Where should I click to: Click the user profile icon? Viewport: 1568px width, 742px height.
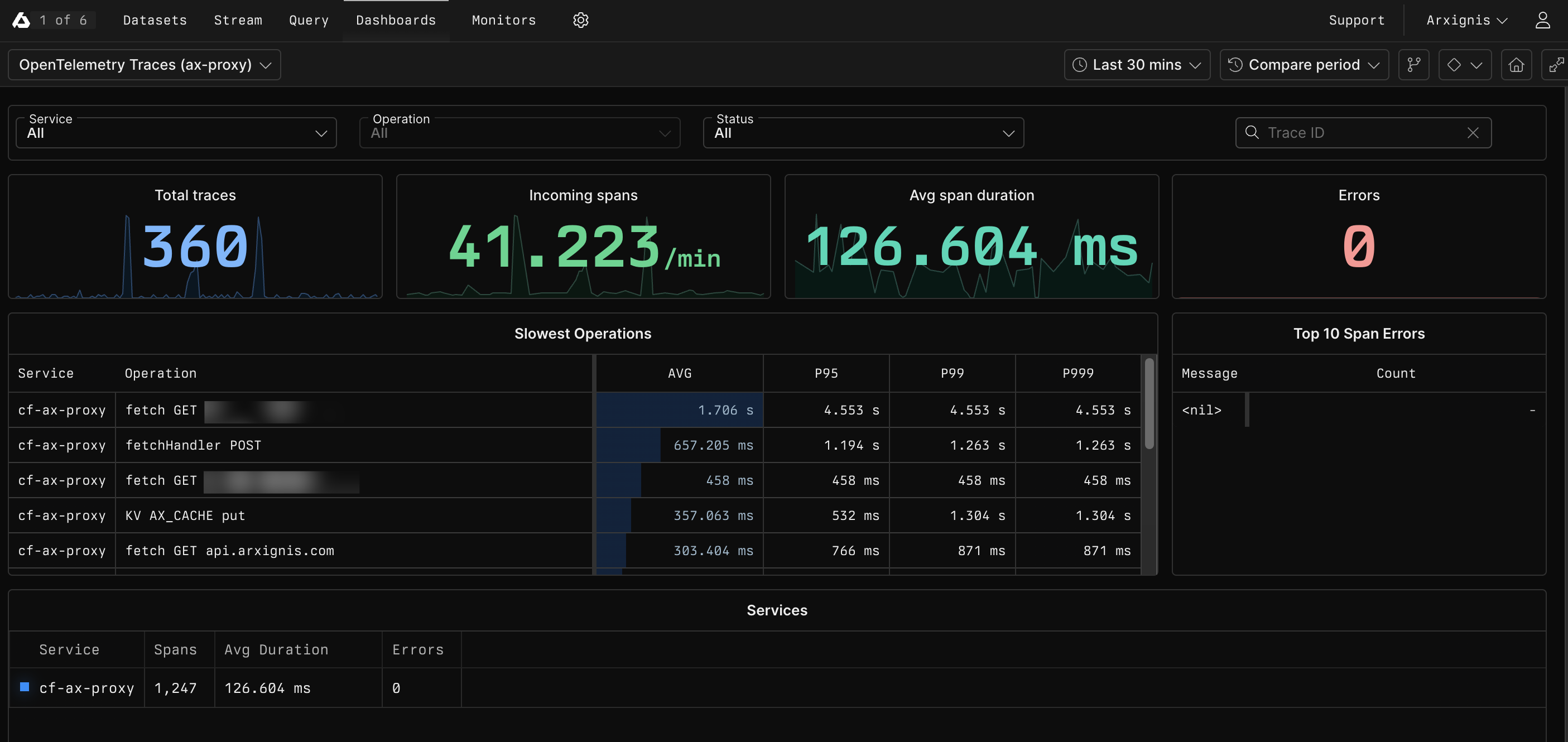pos(1542,20)
